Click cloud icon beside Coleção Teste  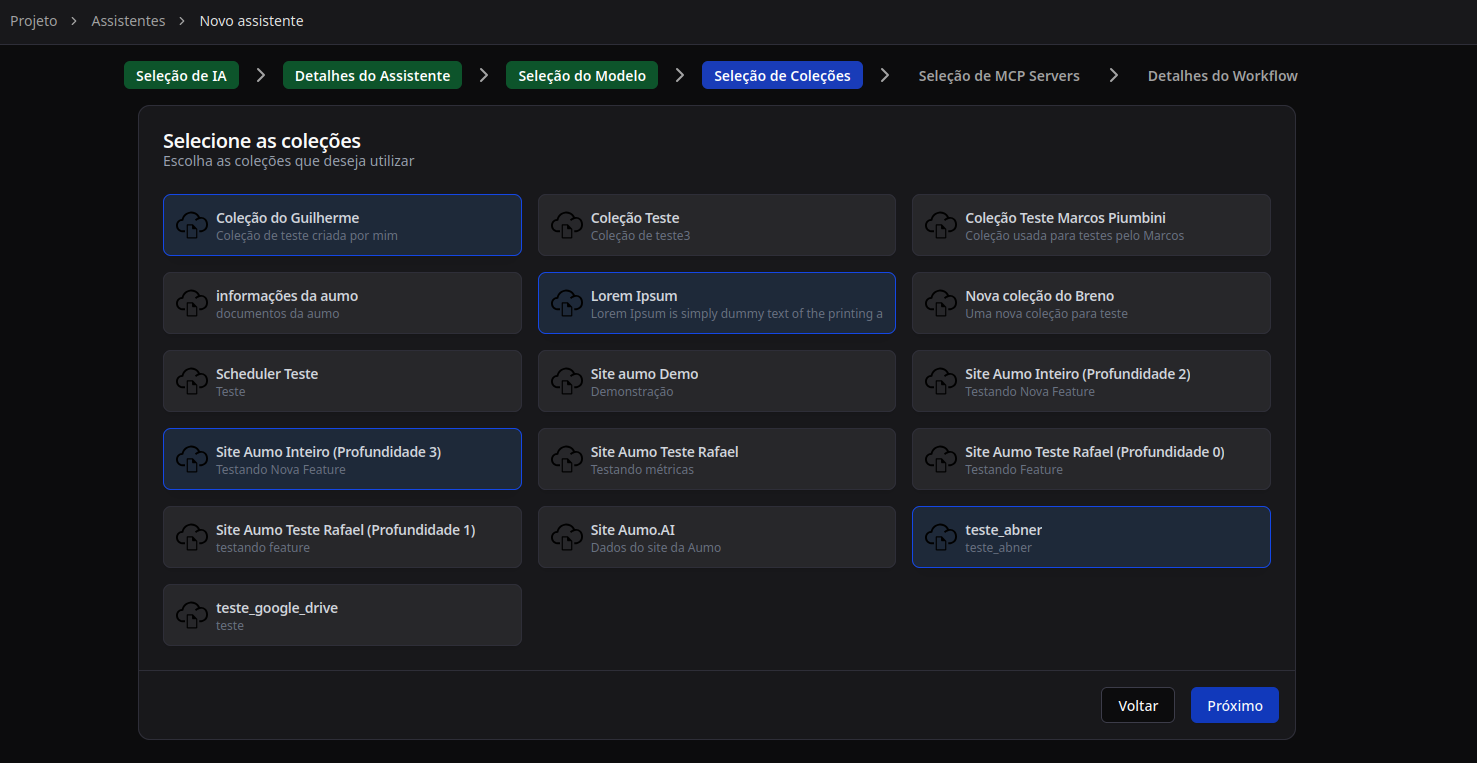[567, 225]
